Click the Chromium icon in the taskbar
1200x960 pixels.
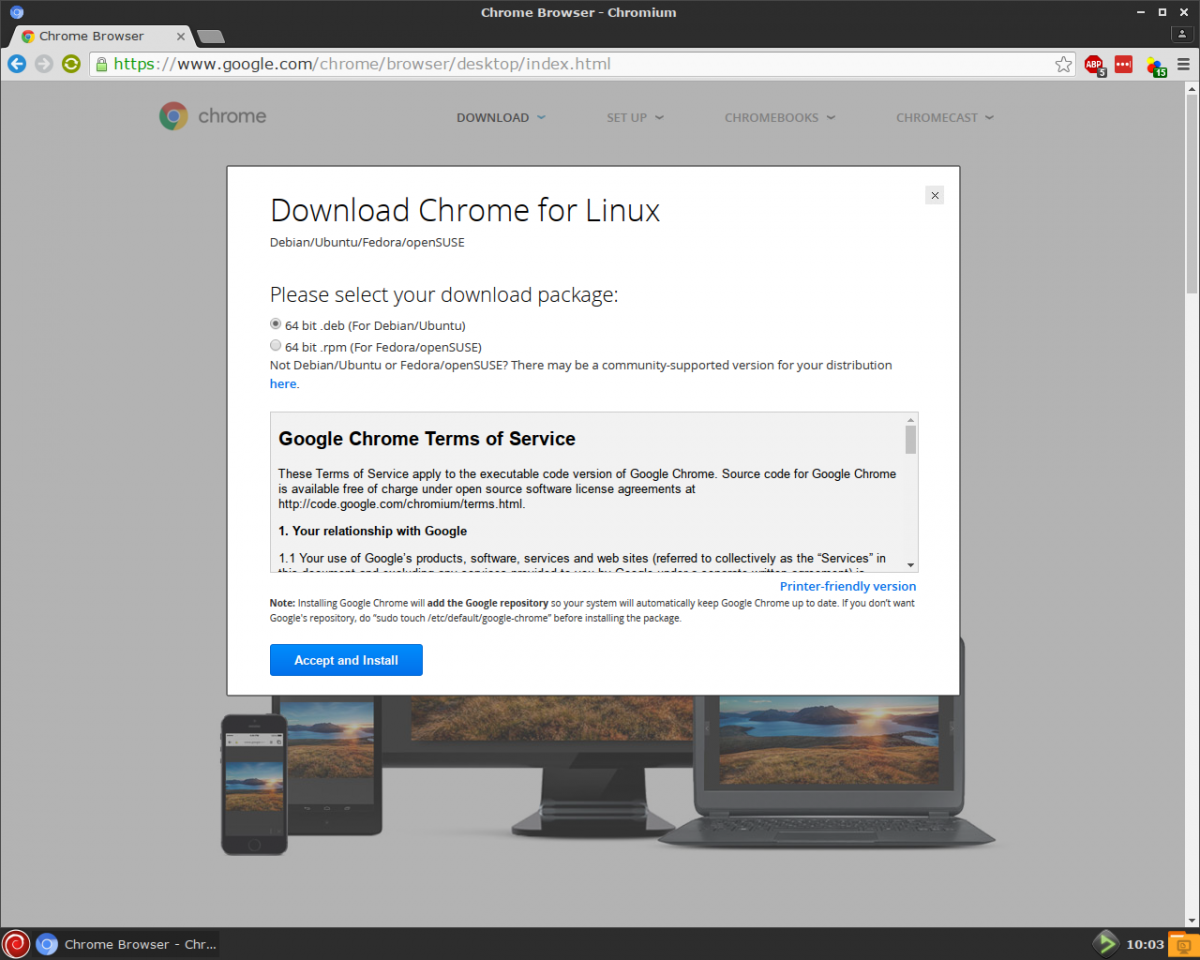(x=46, y=943)
